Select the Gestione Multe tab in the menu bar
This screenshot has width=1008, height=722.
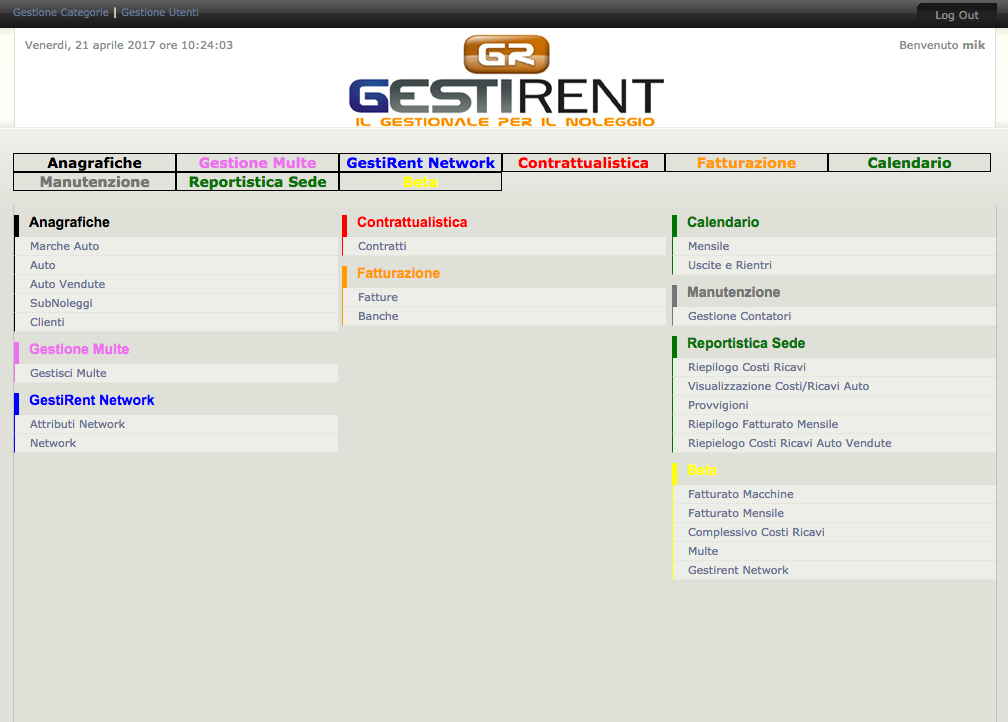point(257,163)
